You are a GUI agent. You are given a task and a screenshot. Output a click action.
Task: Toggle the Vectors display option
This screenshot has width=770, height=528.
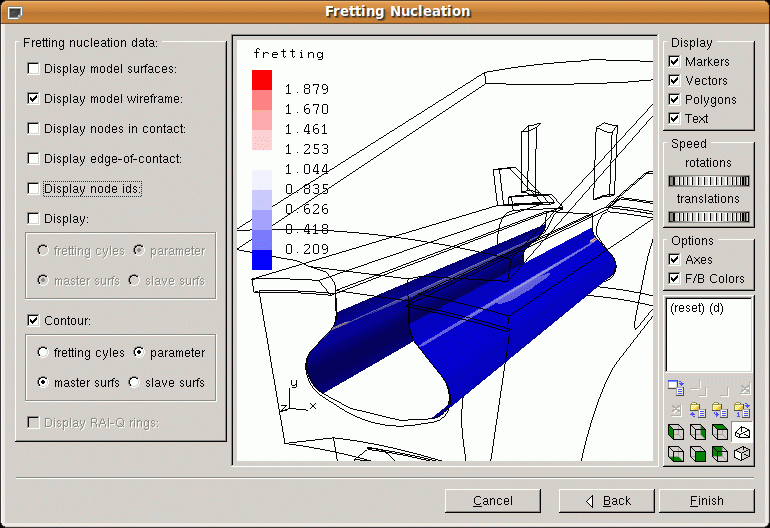coord(674,80)
